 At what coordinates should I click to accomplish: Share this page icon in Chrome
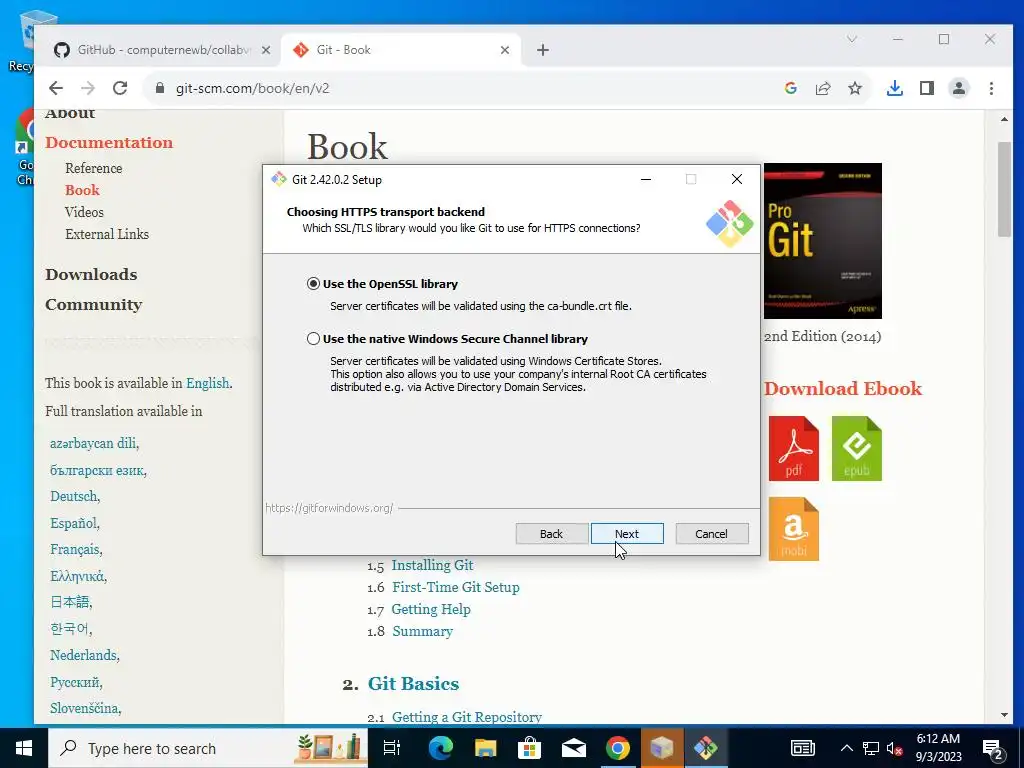pyautogui.click(x=823, y=88)
